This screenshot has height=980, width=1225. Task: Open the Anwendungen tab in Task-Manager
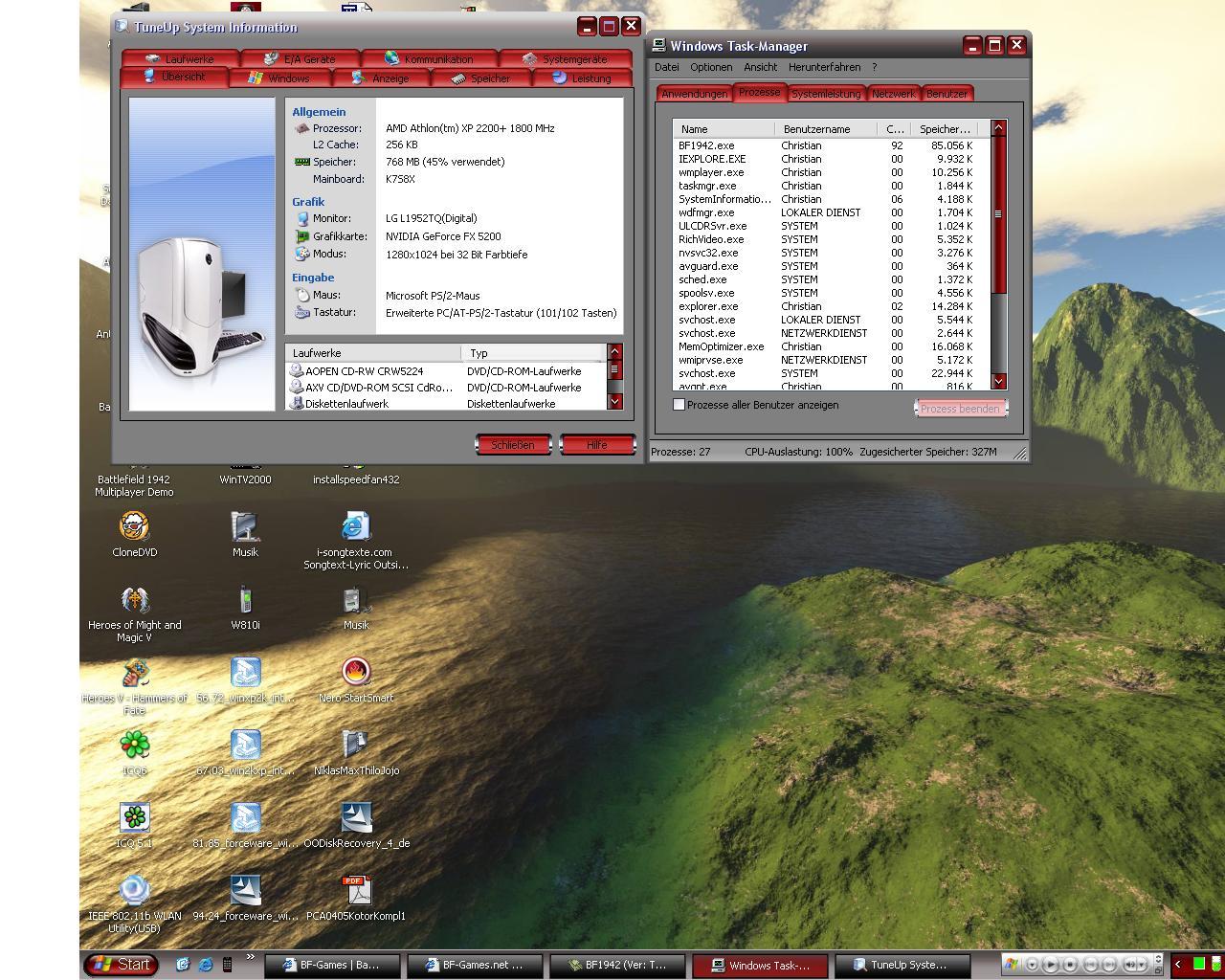pos(695,94)
